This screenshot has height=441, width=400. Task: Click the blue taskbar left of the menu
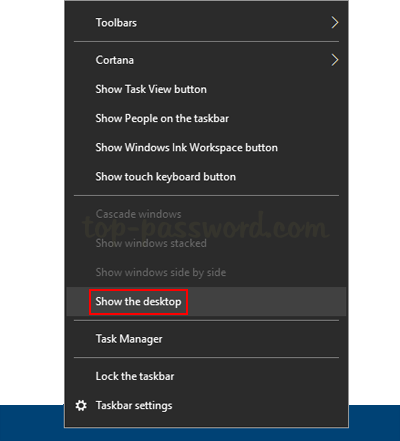coord(32,423)
